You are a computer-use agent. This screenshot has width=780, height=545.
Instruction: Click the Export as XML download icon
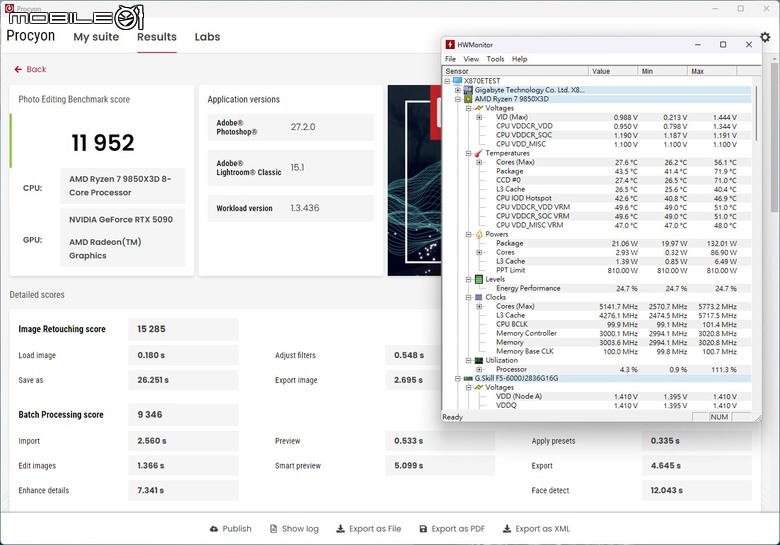tap(506, 529)
